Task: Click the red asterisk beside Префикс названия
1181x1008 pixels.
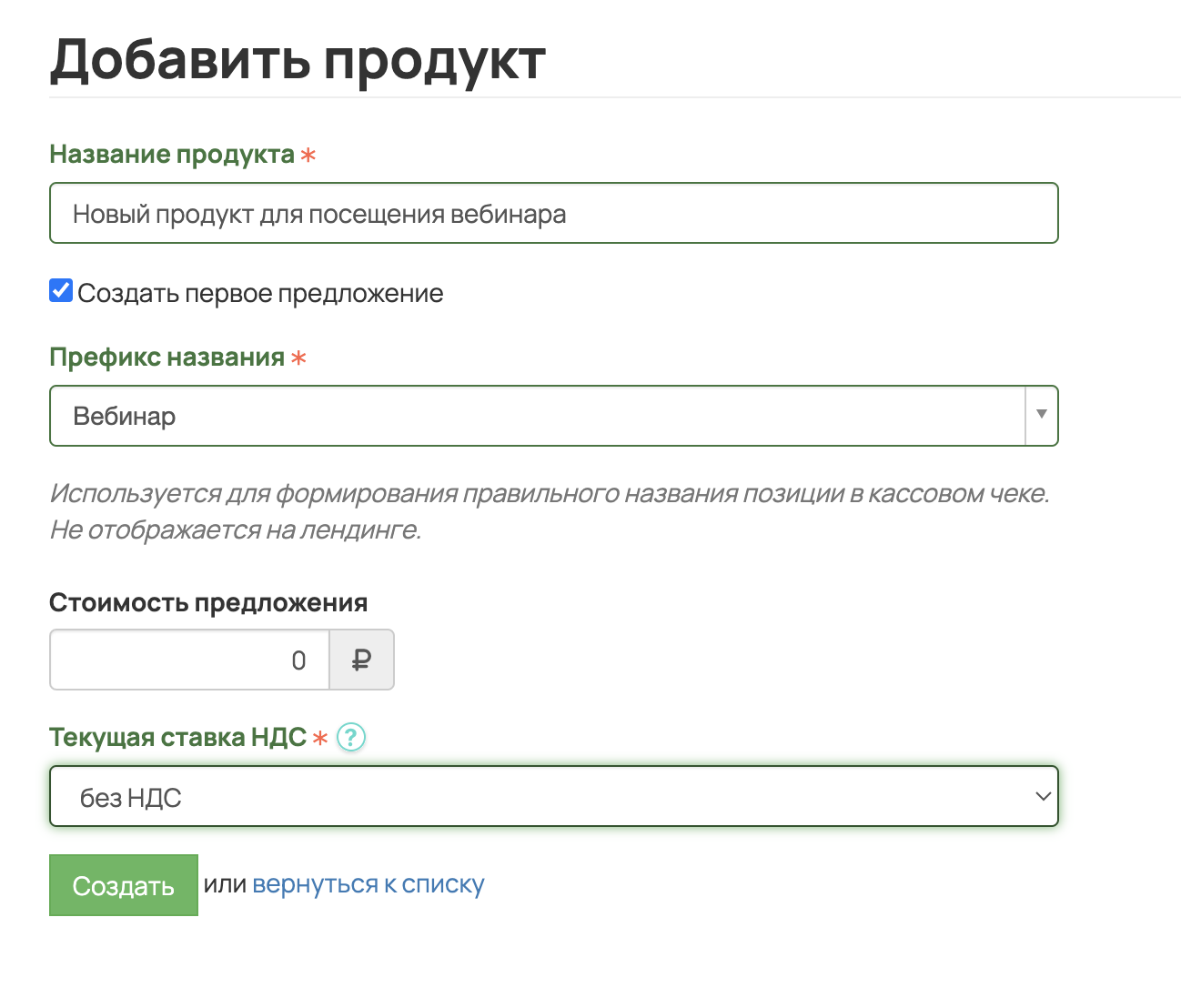Action: (x=298, y=358)
